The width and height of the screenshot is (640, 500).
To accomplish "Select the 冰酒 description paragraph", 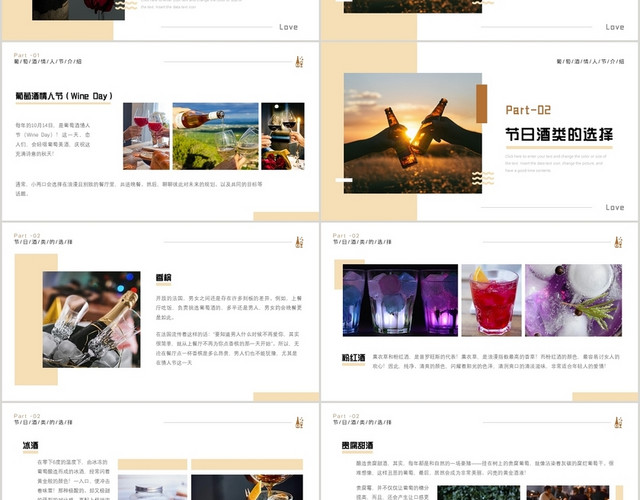I will click(73, 479).
